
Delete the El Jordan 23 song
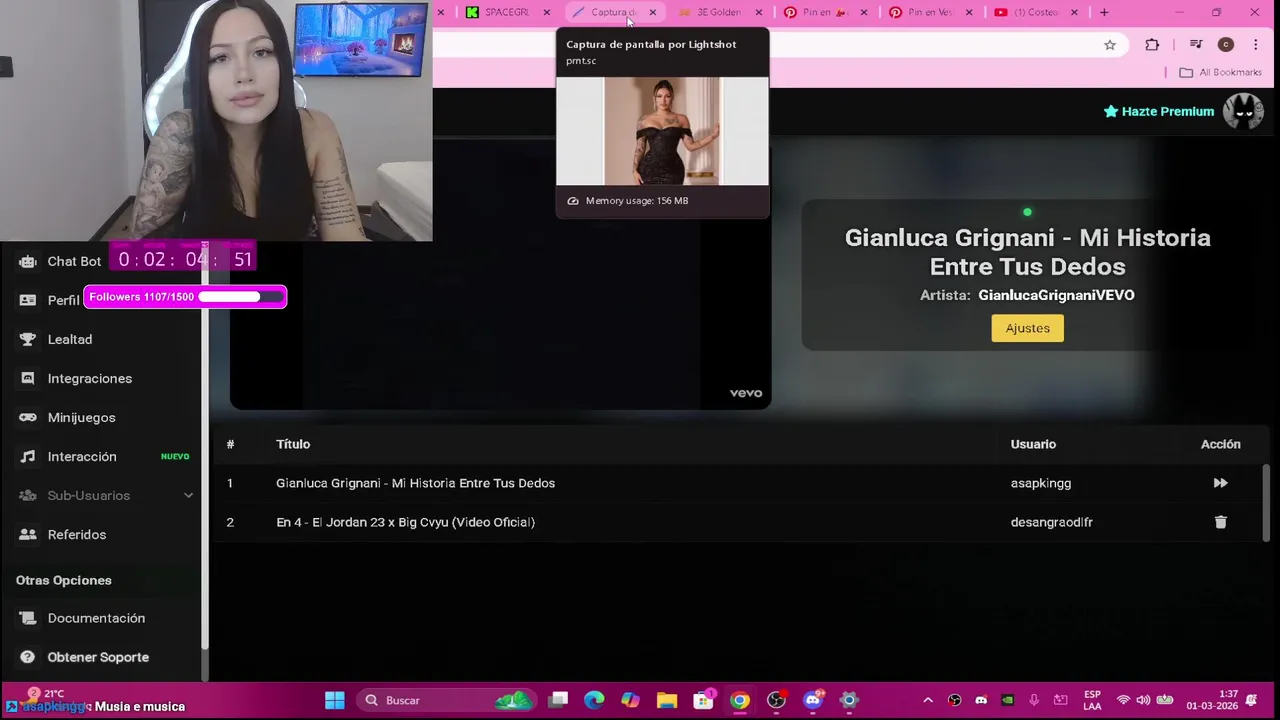pyautogui.click(x=1220, y=522)
